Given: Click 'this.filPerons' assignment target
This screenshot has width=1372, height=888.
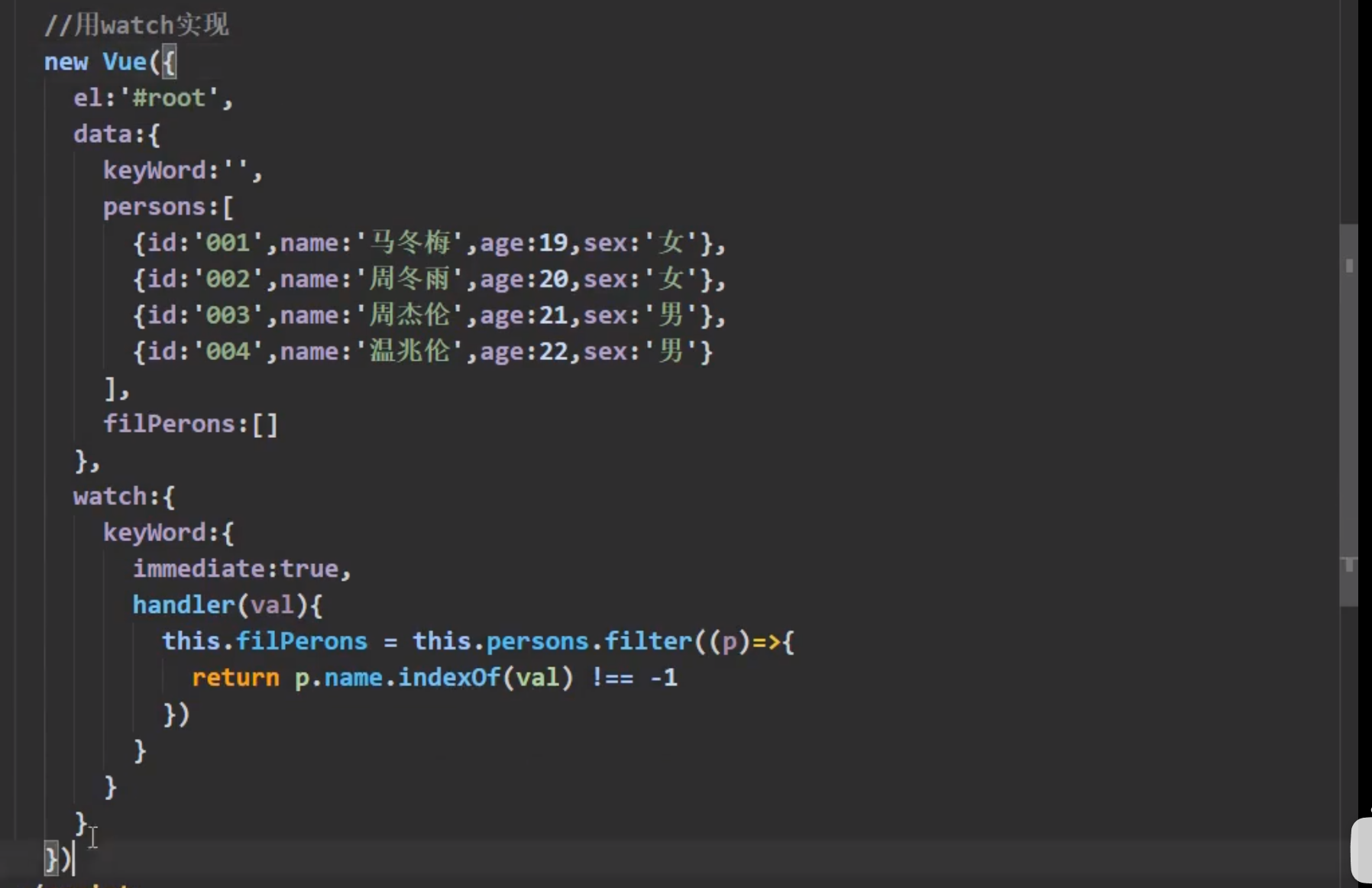Looking at the screenshot, I should click(264, 641).
